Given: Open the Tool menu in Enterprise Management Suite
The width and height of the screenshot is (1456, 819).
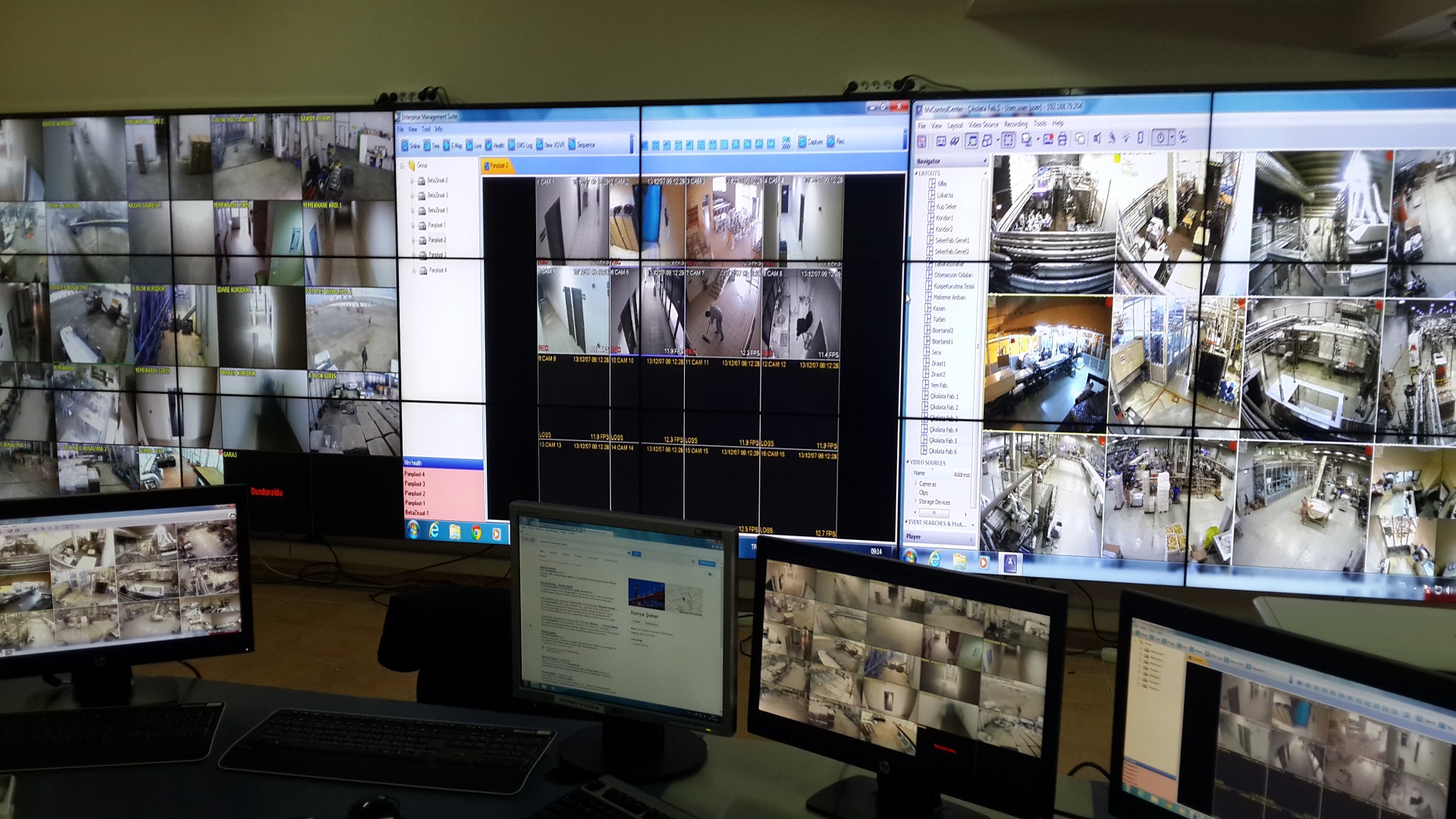Looking at the screenshot, I should [425, 129].
